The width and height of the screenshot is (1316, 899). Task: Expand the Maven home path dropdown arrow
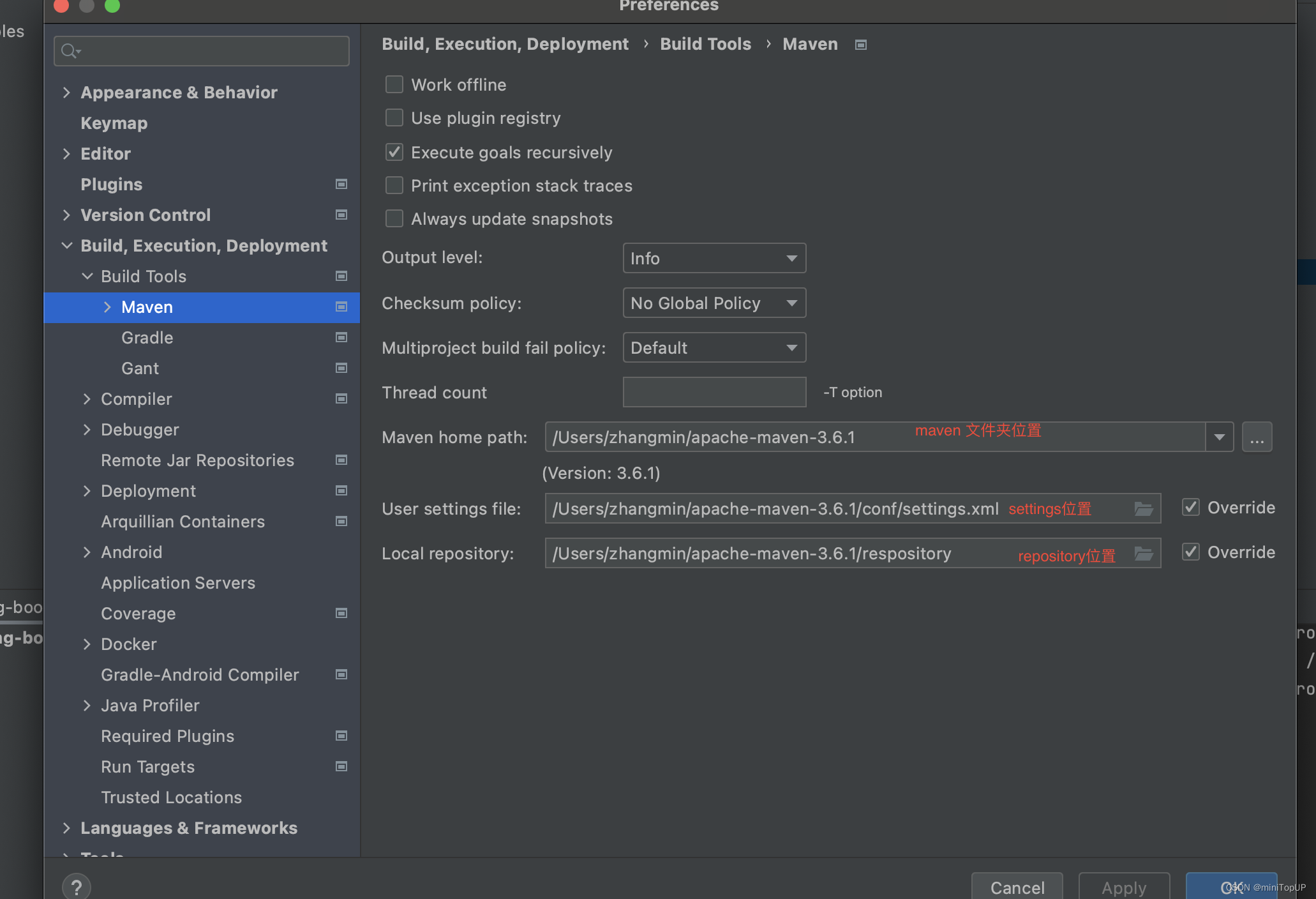click(x=1219, y=437)
